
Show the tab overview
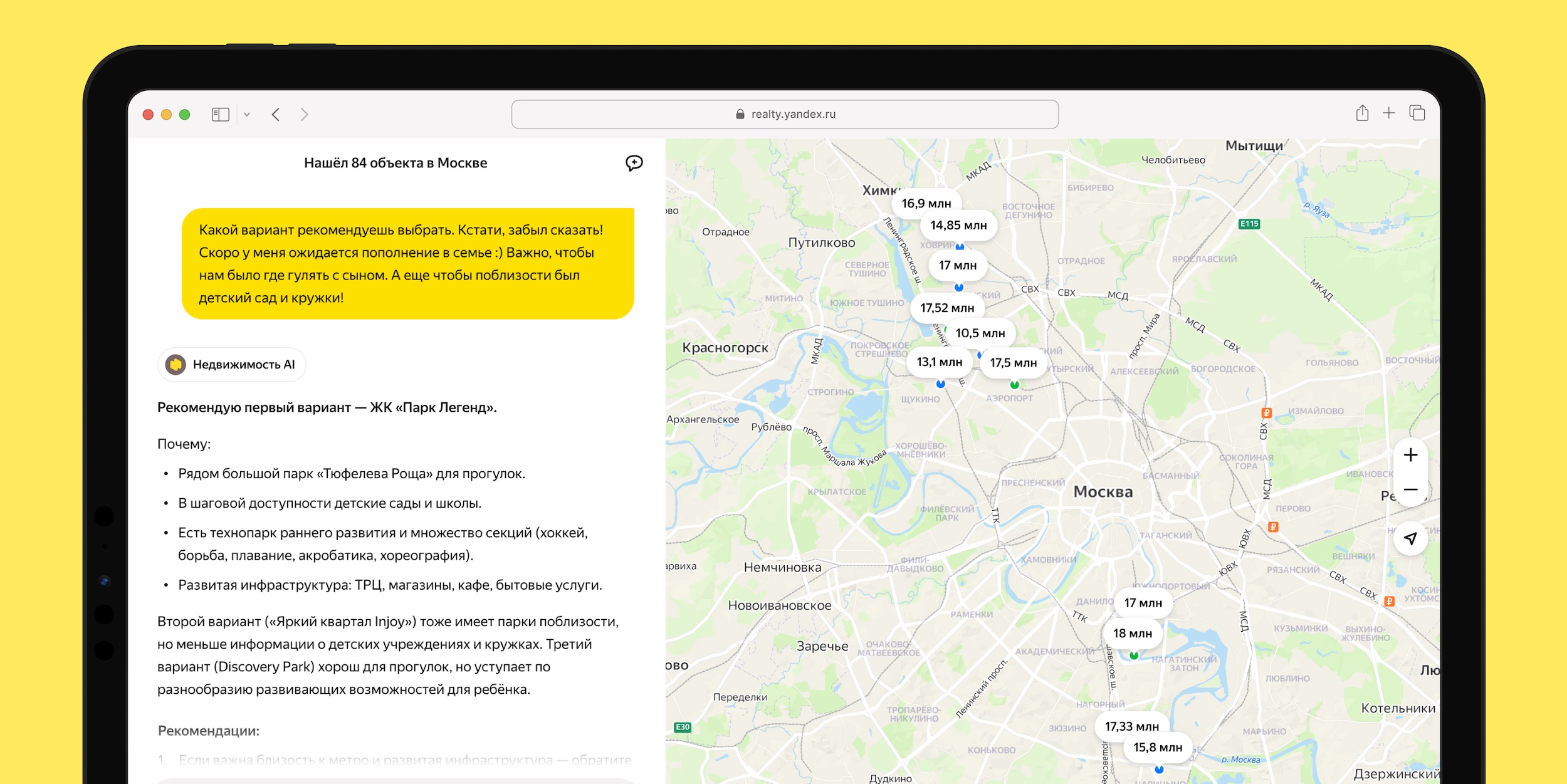click(1417, 113)
